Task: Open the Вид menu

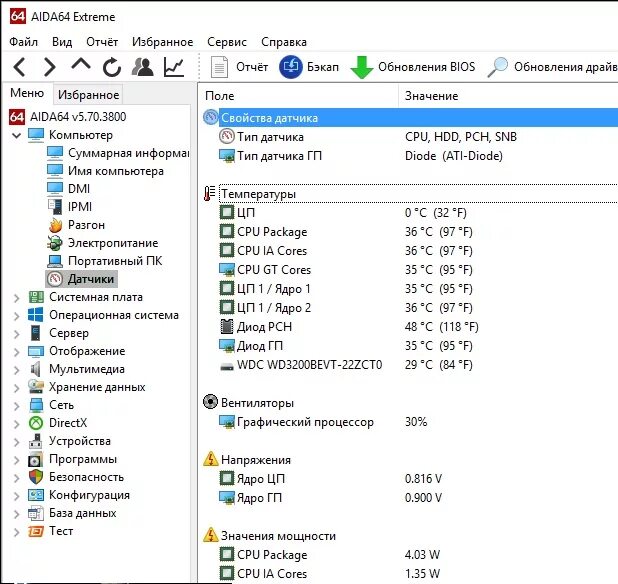Action: tap(62, 42)
